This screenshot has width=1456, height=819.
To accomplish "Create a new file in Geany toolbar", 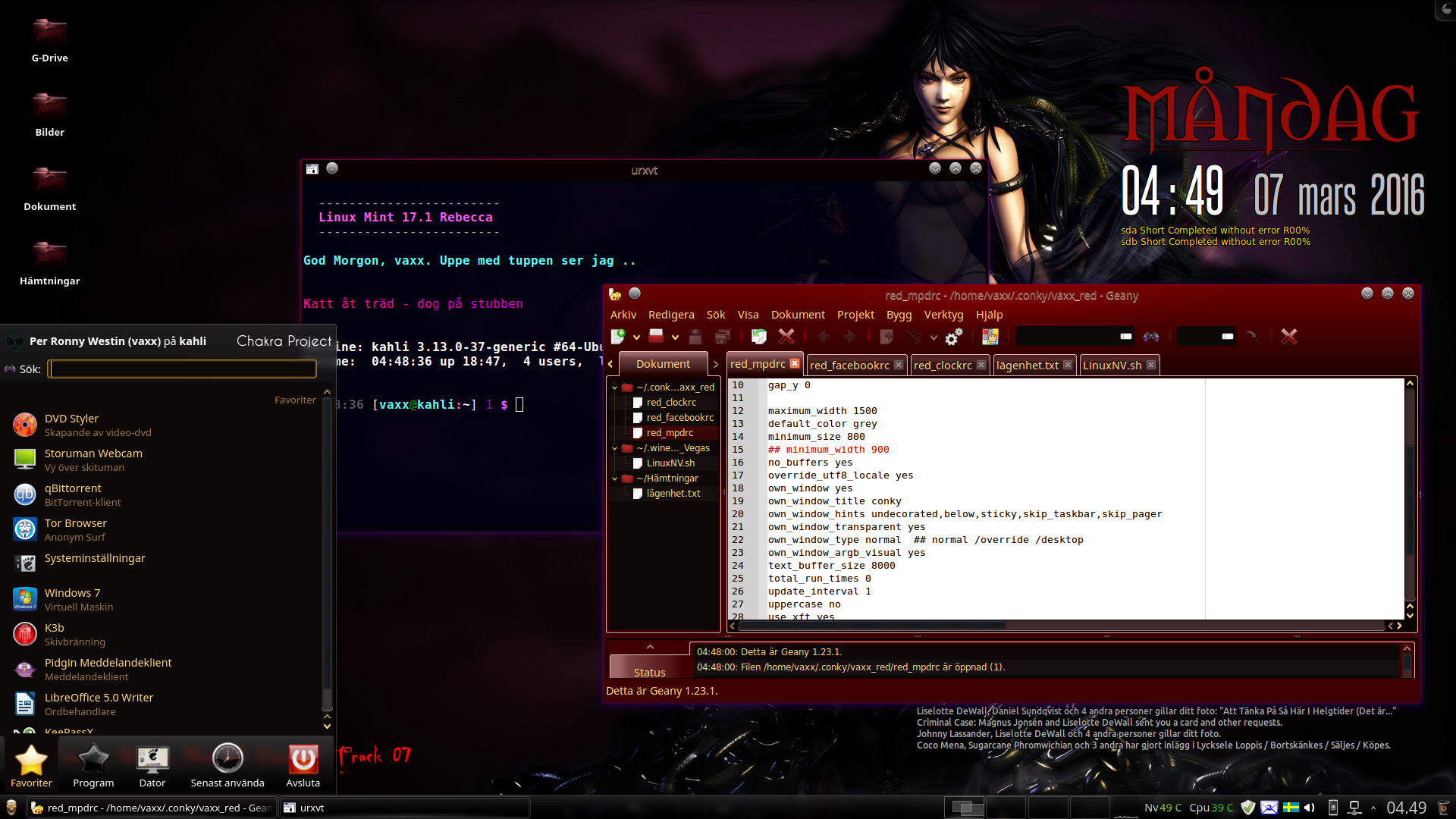I will tap(618, 336).
